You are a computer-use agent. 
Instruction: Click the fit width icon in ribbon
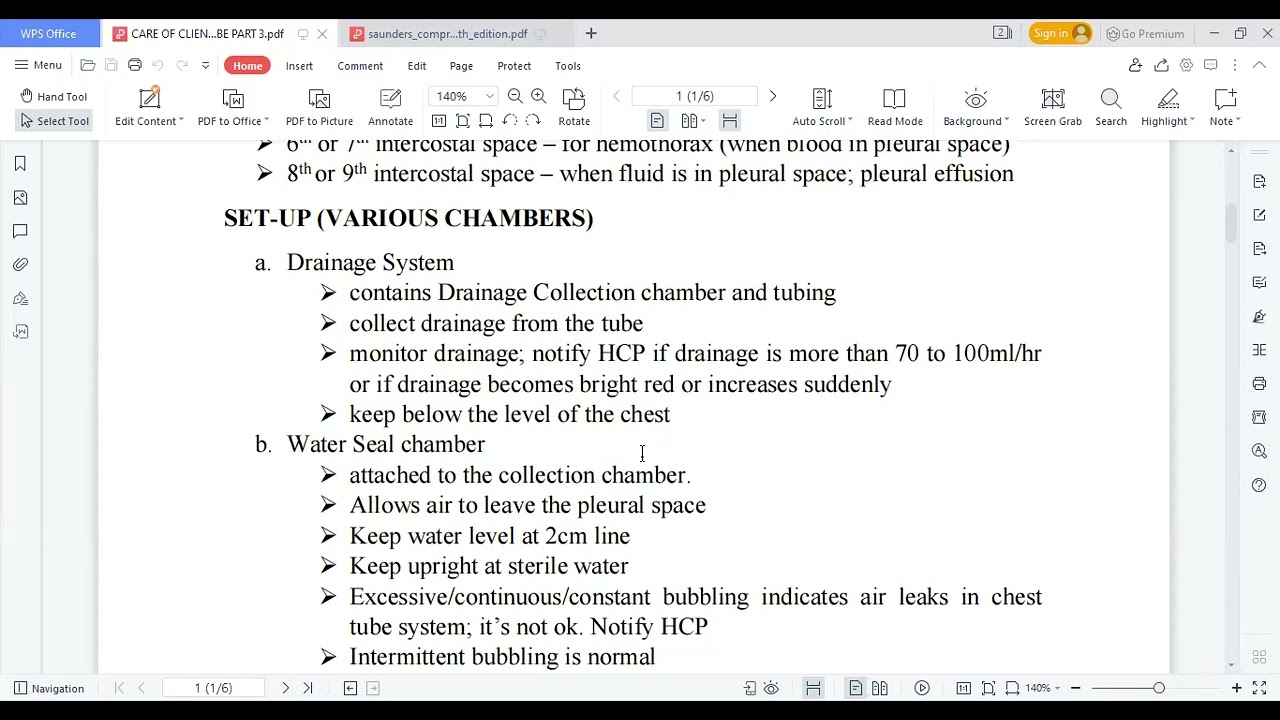pos(486,121)
